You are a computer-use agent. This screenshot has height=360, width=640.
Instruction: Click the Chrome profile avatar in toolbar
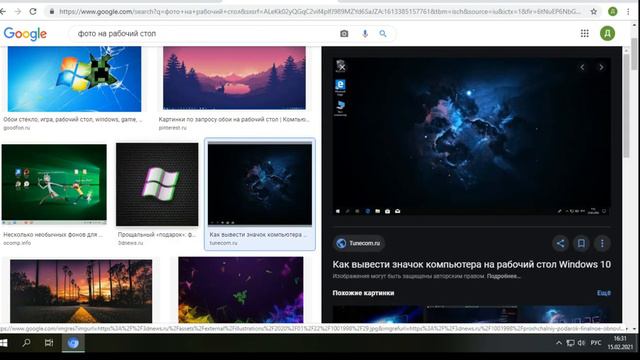coord(612,12)
